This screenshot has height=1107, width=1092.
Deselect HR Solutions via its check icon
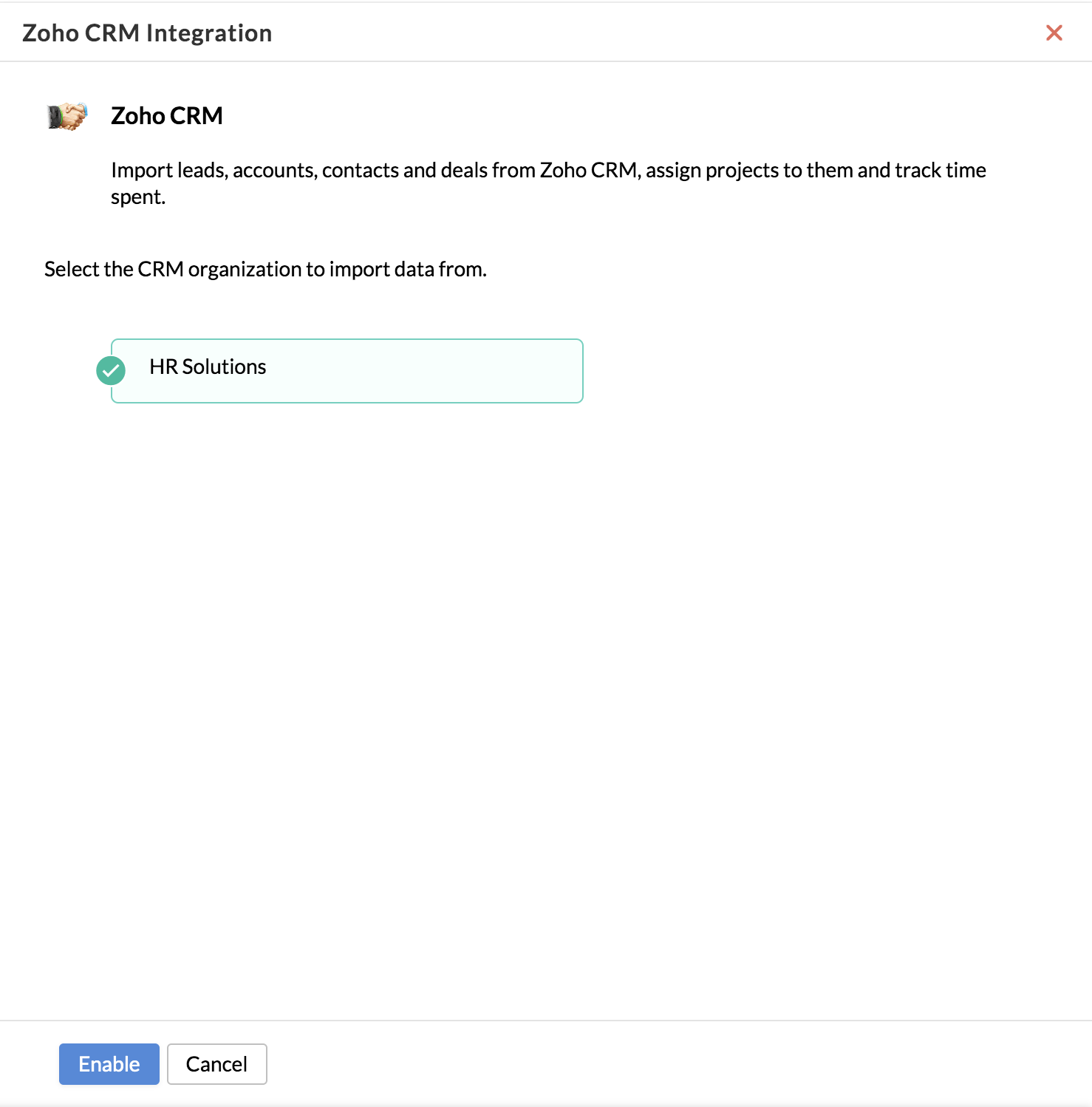pyautogui.click(x=111, y=370)
